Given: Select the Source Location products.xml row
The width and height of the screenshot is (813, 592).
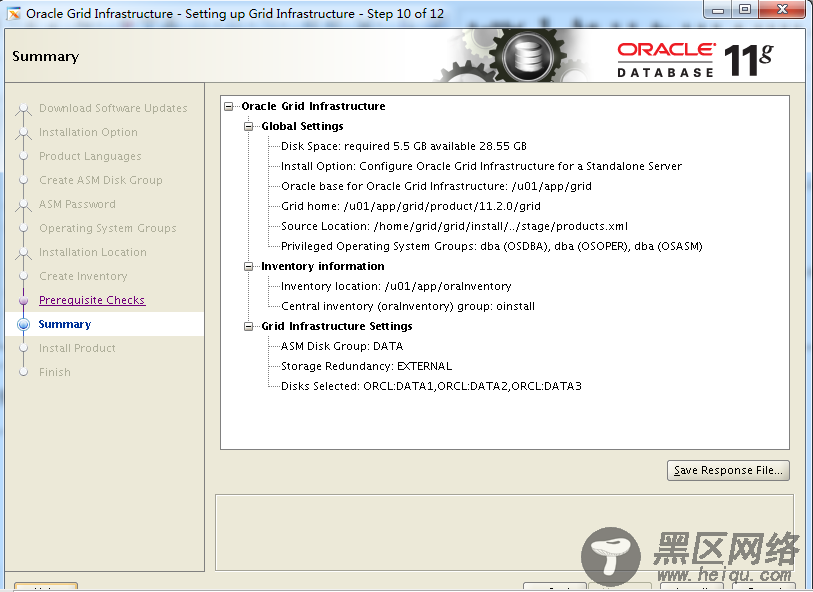Looking at the screenshot, I should [454, 227].
